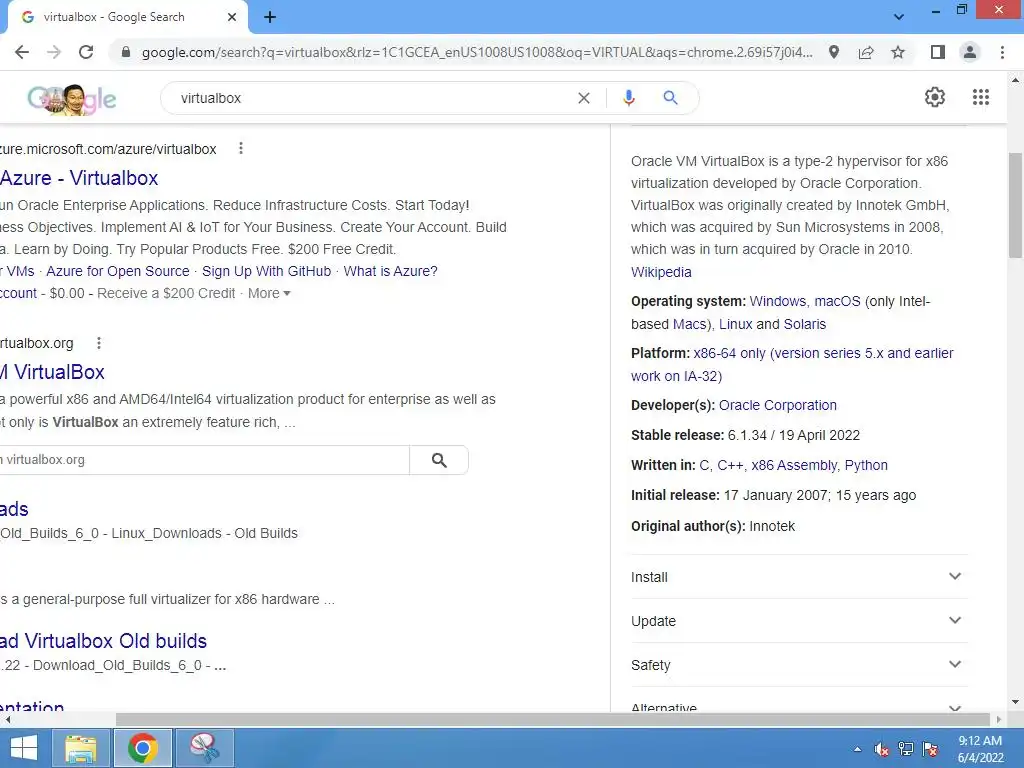
Task: Open the VirtualBox result title link
Action: tap(52, 372)
